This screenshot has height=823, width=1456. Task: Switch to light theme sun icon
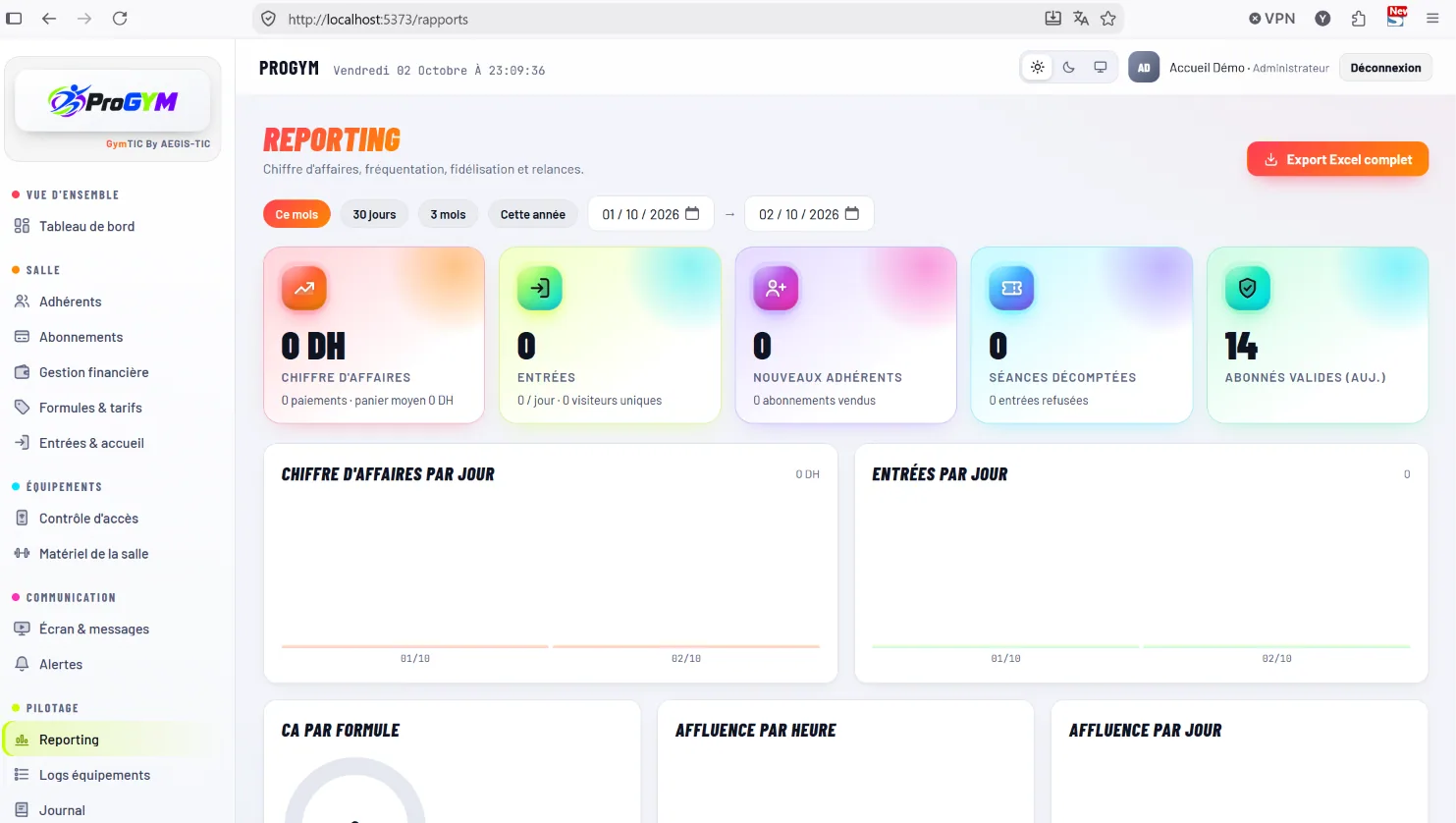1038,68
